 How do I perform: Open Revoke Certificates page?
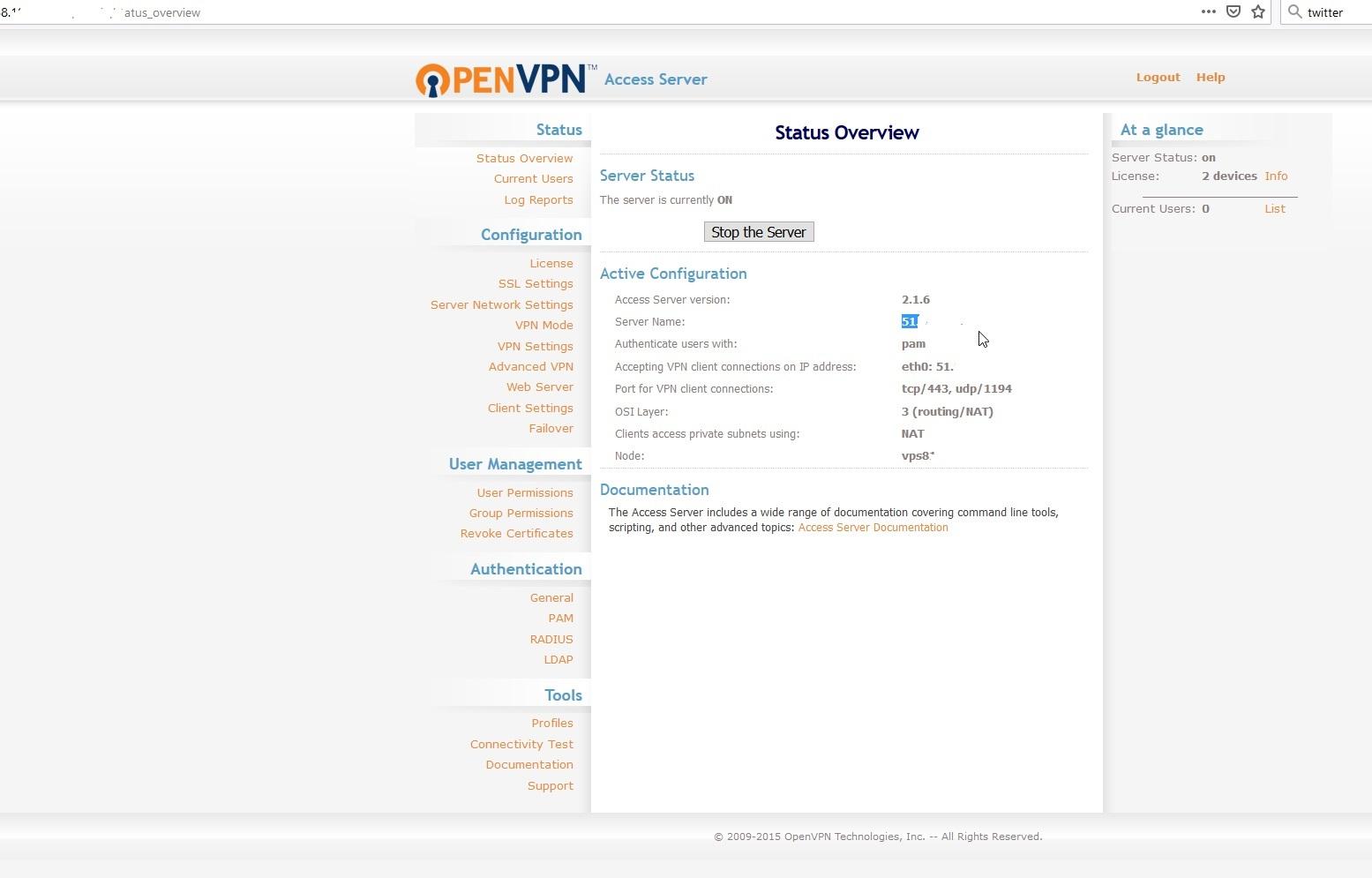click(x=516, y=533)
